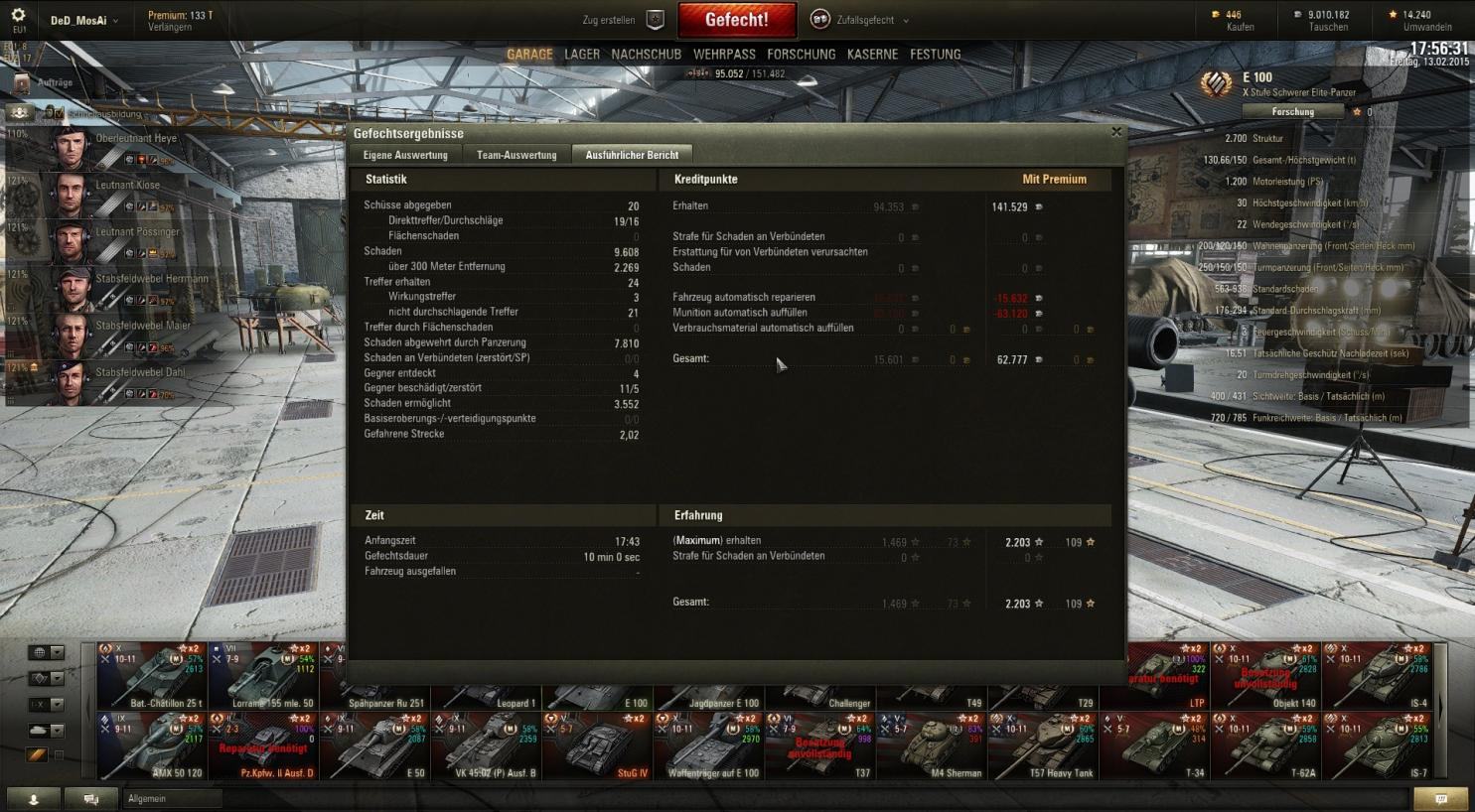This screenshot has width=1475, height=812.
Task: Click the notifications icon at bottom right
Action: (1441, 798)
